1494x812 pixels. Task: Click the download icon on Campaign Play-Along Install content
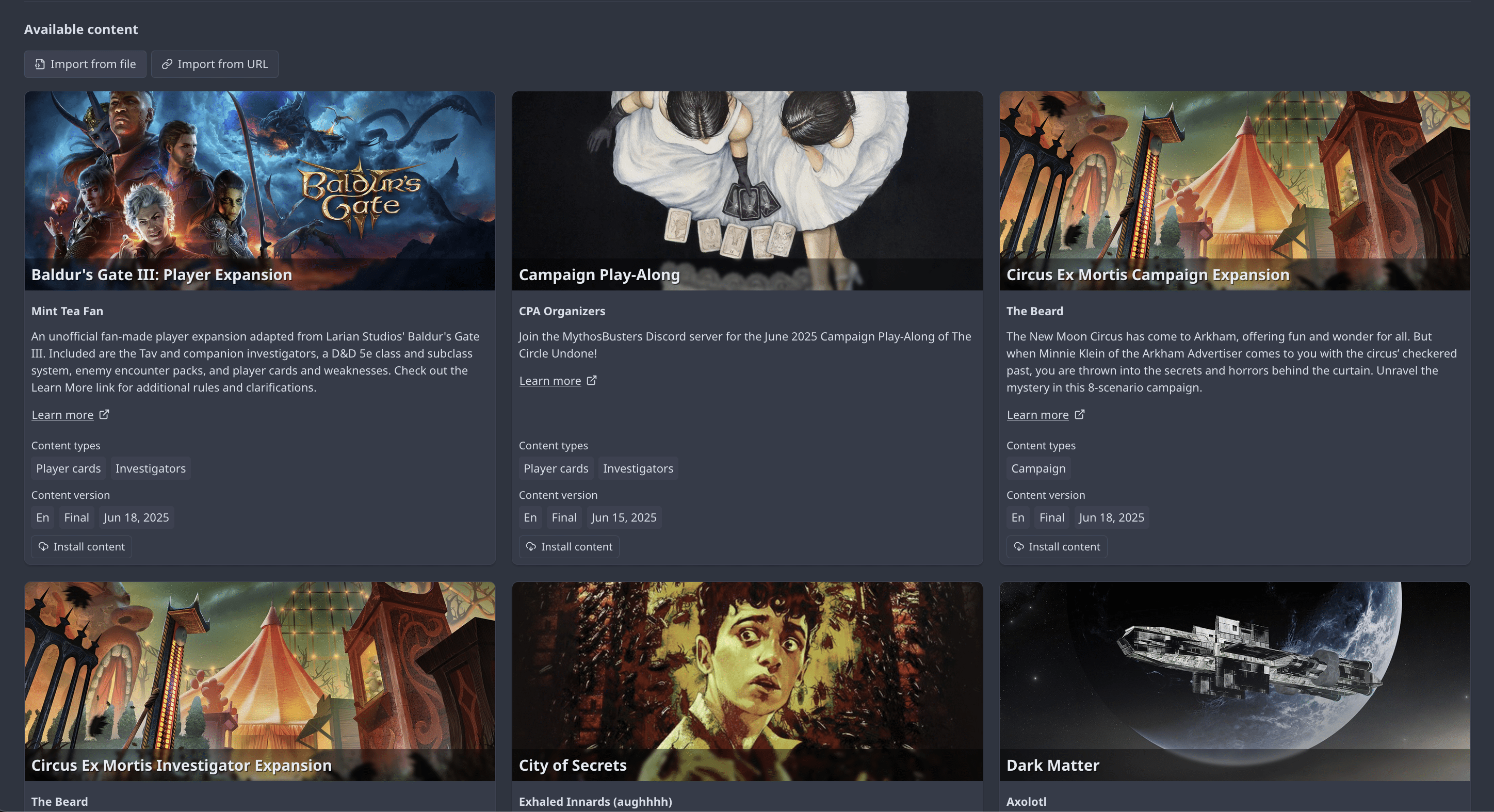[532, 546]
